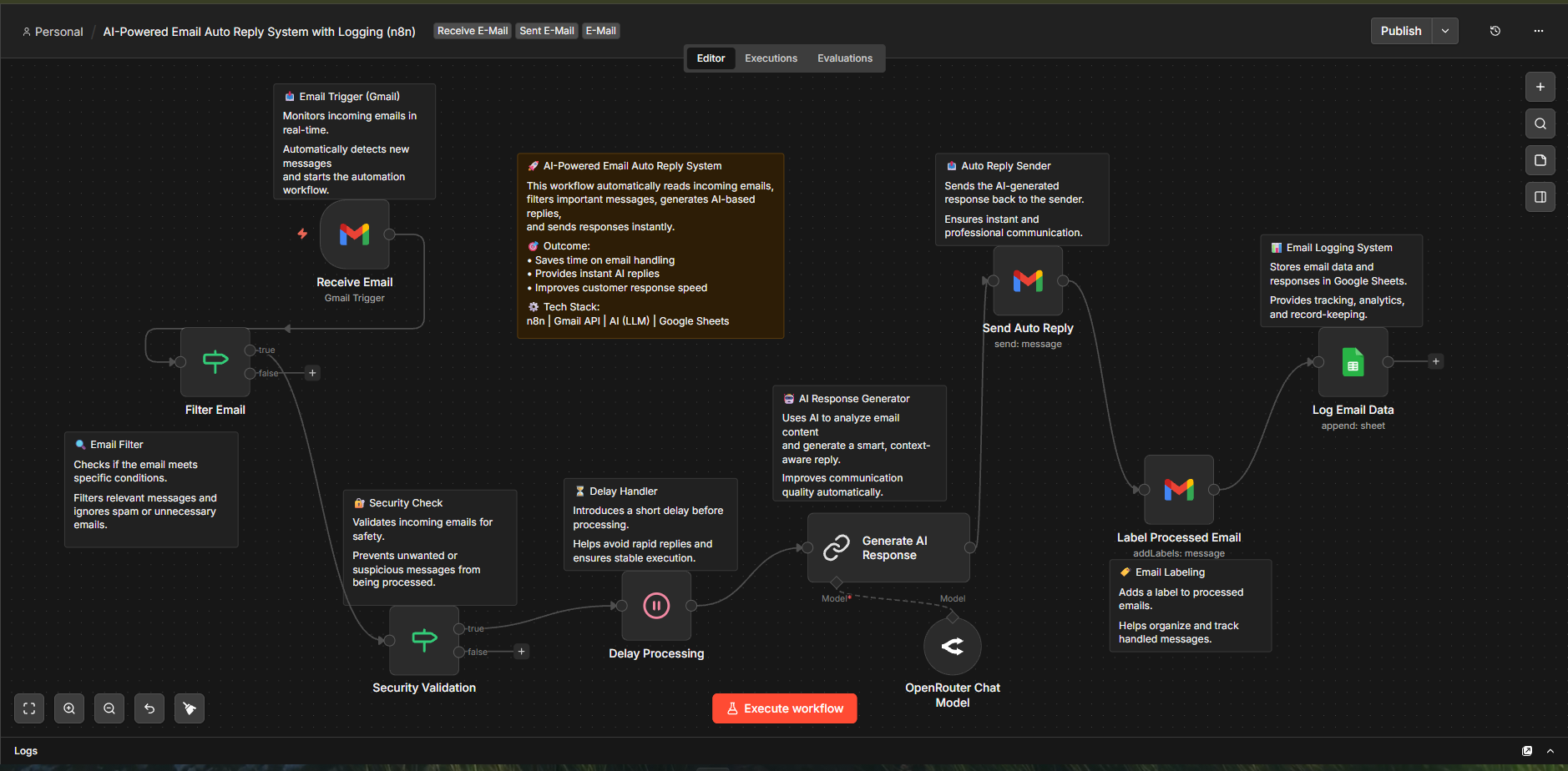Open the Publish dropdown arrow
The image size is (1568, 771).
coord(1445,31)
